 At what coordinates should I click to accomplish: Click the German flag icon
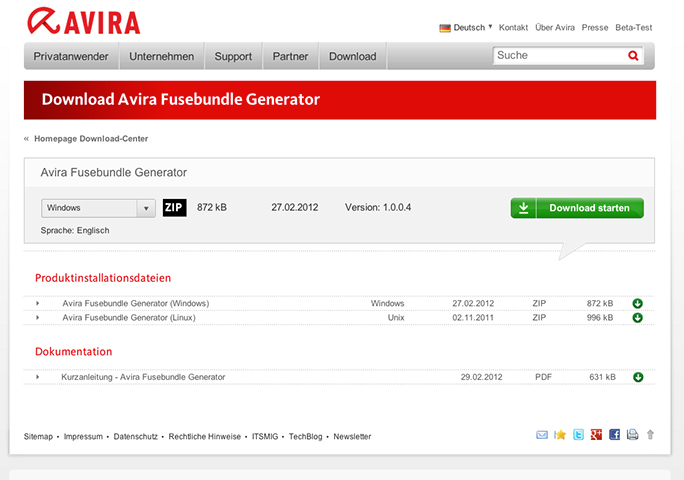coord(445,28)
